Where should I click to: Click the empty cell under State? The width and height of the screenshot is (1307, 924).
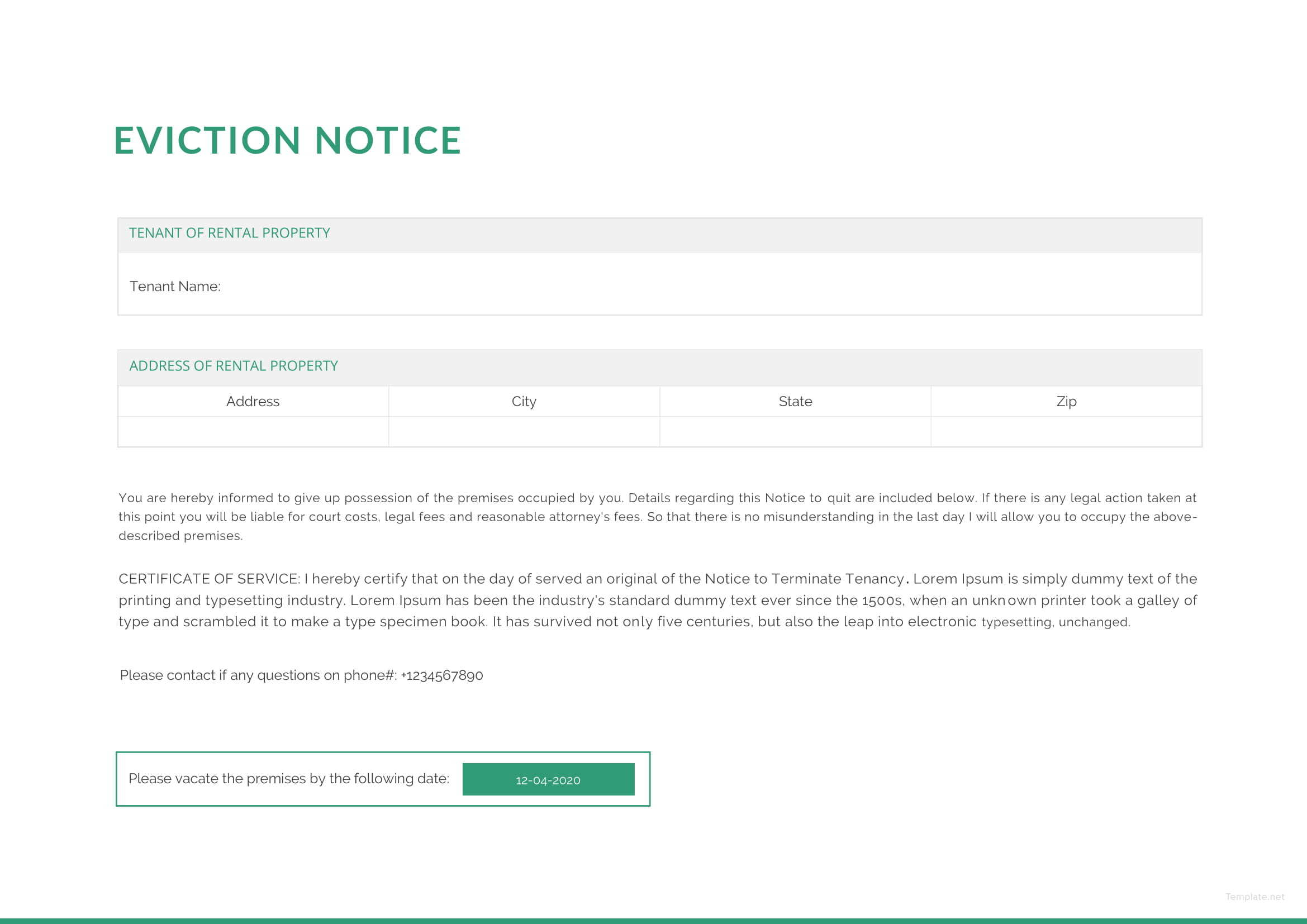[795, 432]
